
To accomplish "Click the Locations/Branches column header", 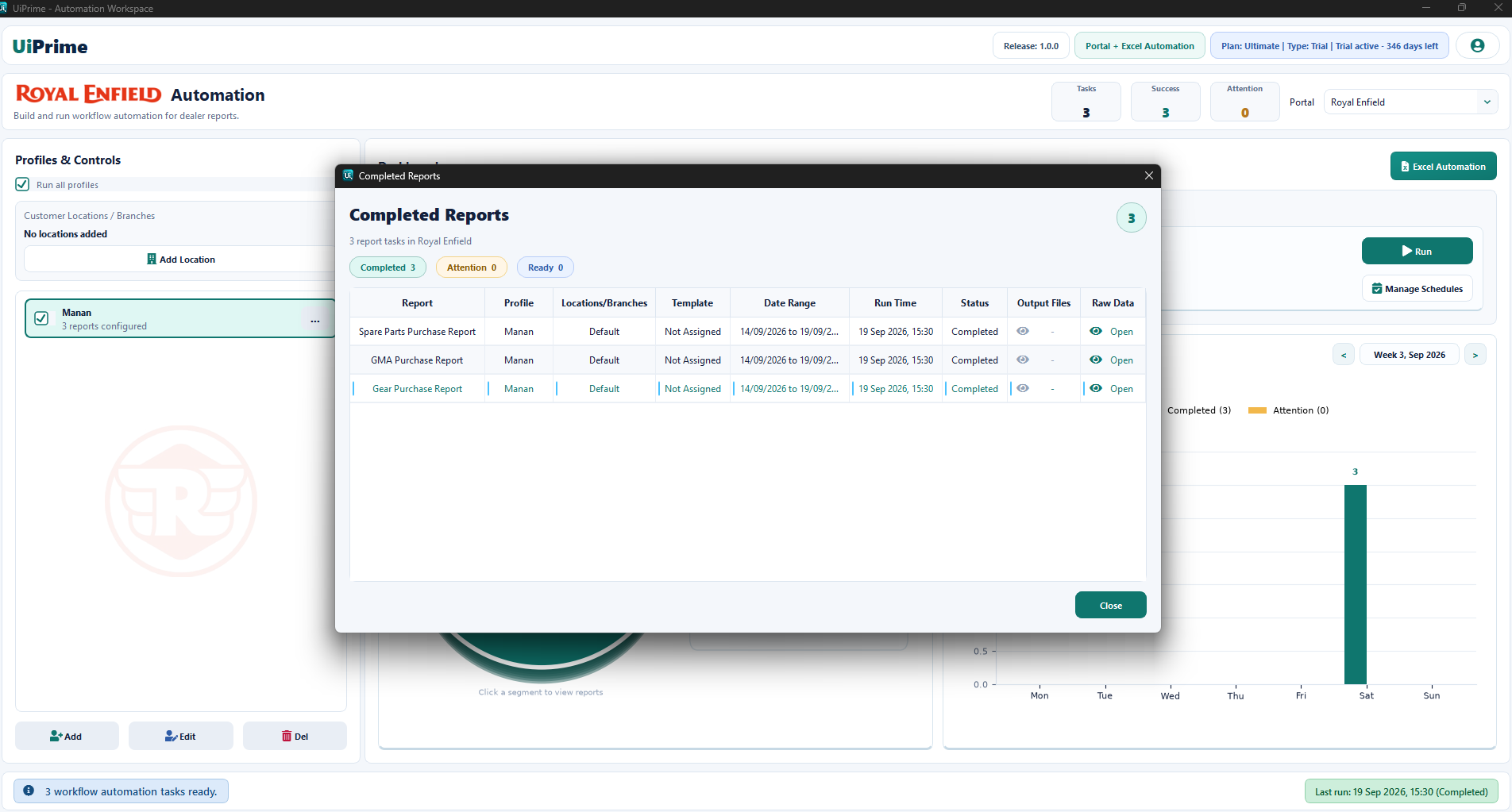I will coord(604,303).
